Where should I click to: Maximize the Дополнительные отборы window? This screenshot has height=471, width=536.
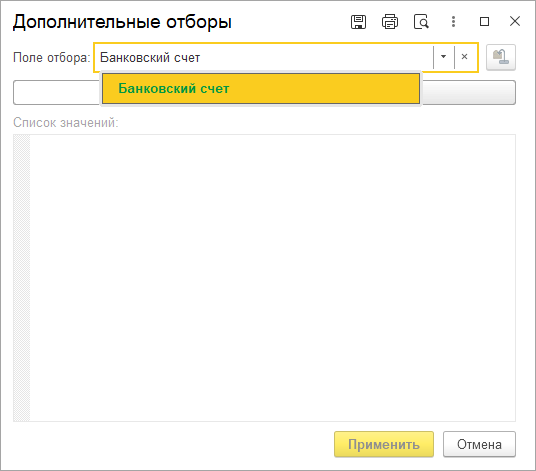point(484,22)
